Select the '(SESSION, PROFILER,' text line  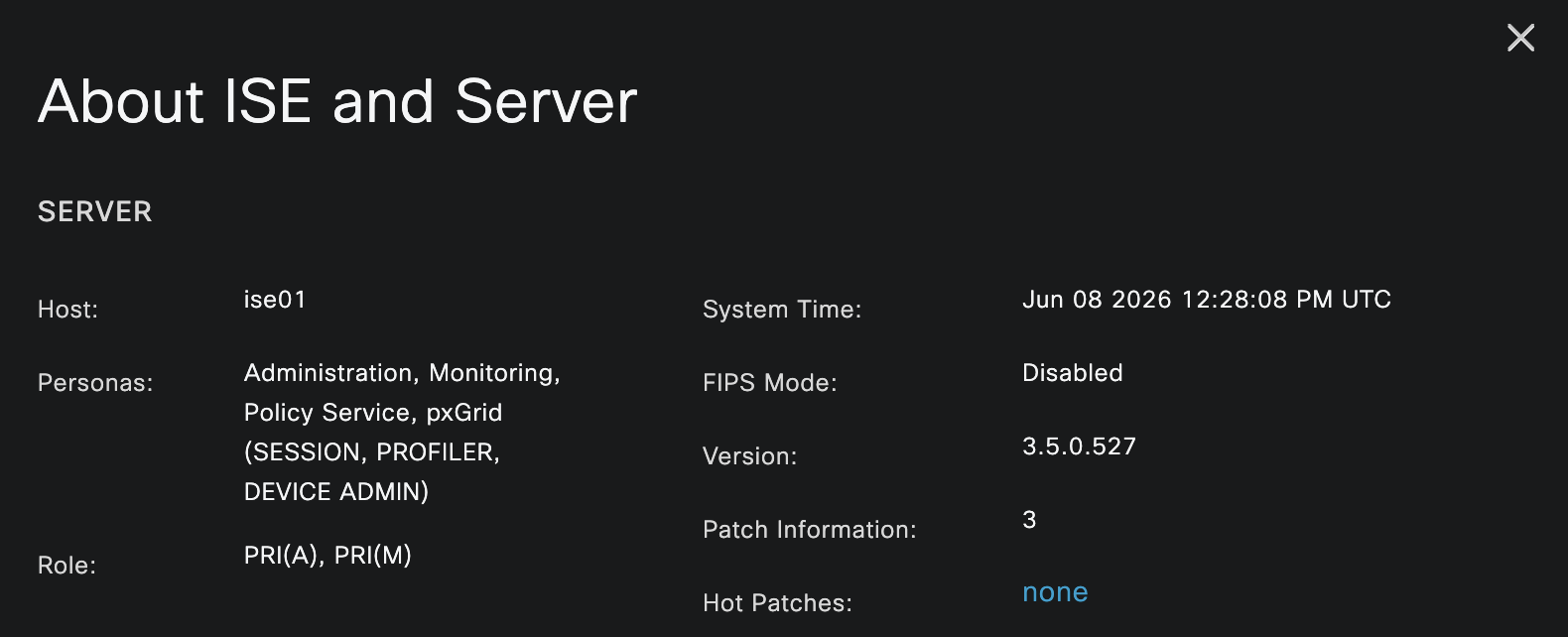(372, 452)
